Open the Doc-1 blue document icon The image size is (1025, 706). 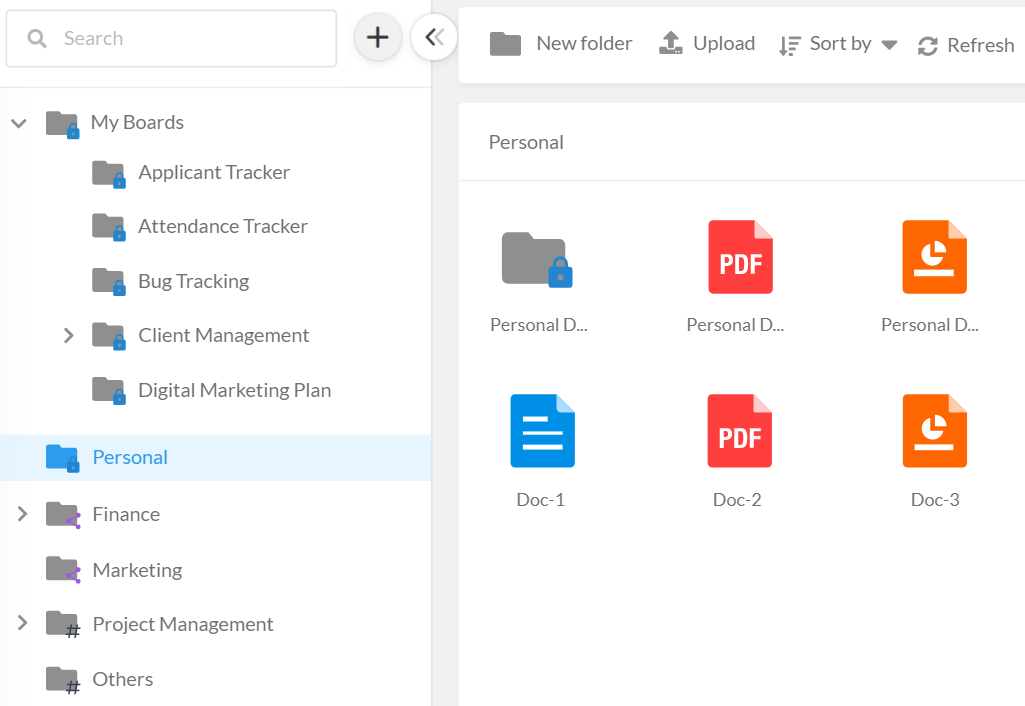542,431
